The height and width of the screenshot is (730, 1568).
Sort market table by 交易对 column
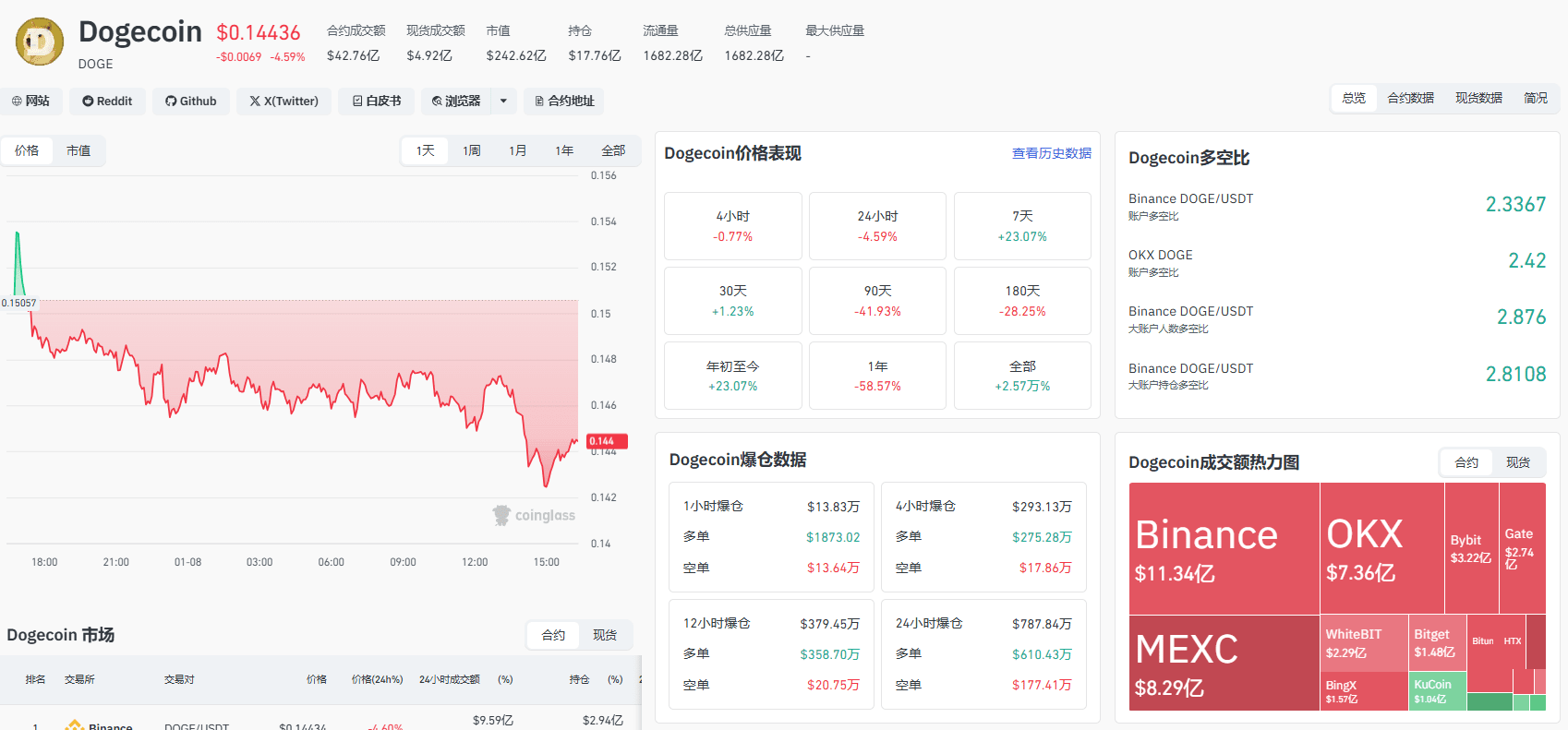179,679
